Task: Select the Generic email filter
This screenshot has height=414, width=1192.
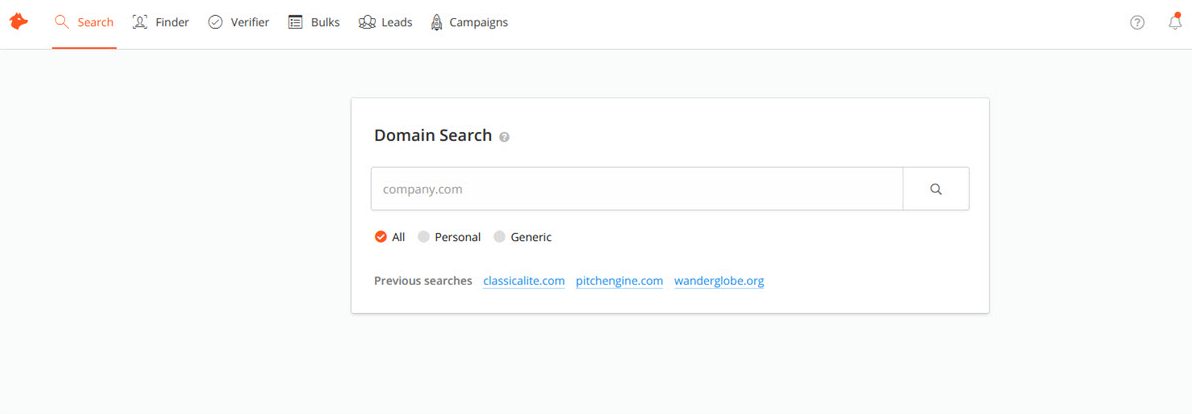Action: [500, 237]
